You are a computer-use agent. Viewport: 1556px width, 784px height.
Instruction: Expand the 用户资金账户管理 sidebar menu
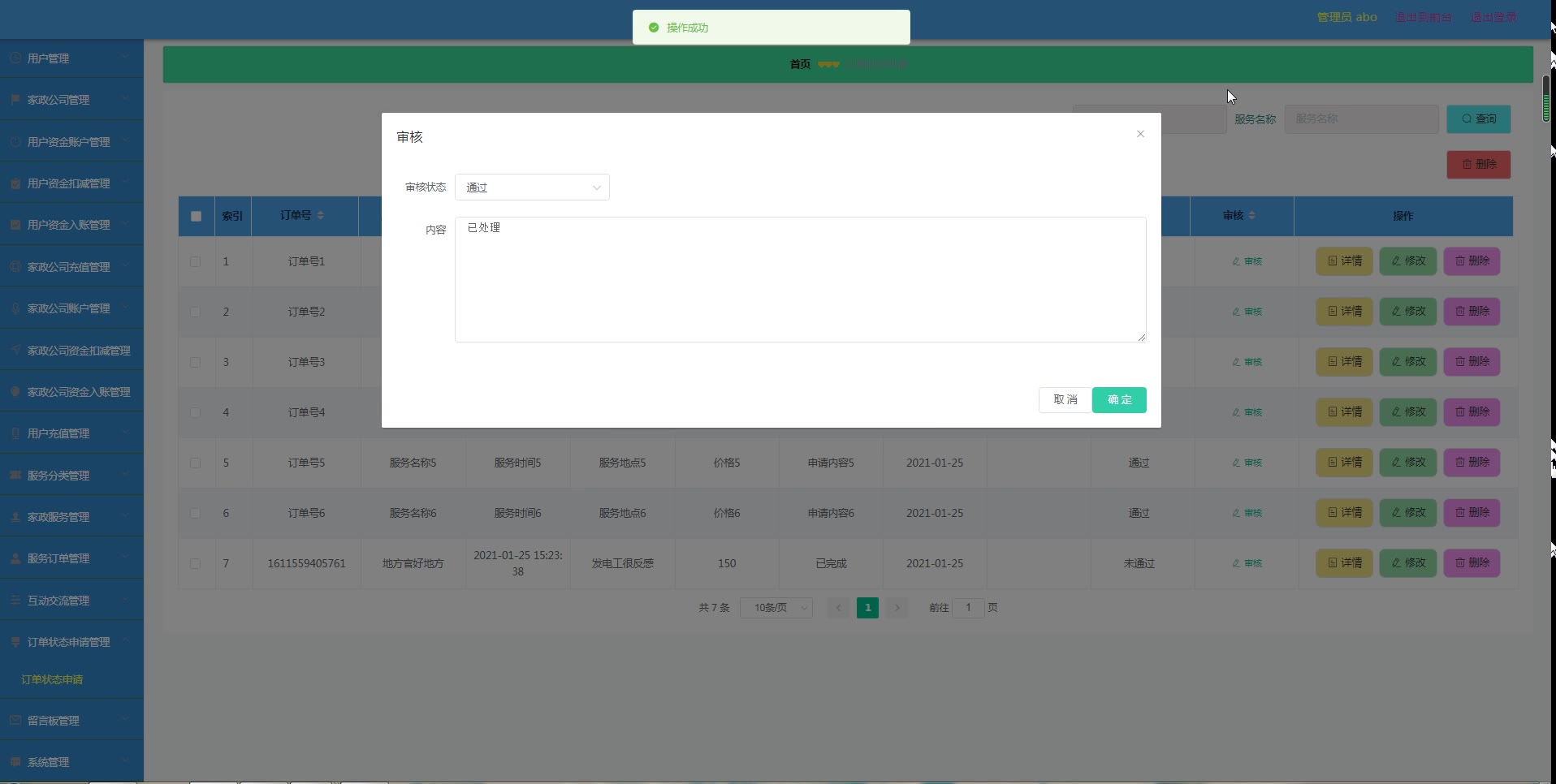(71, 142)
